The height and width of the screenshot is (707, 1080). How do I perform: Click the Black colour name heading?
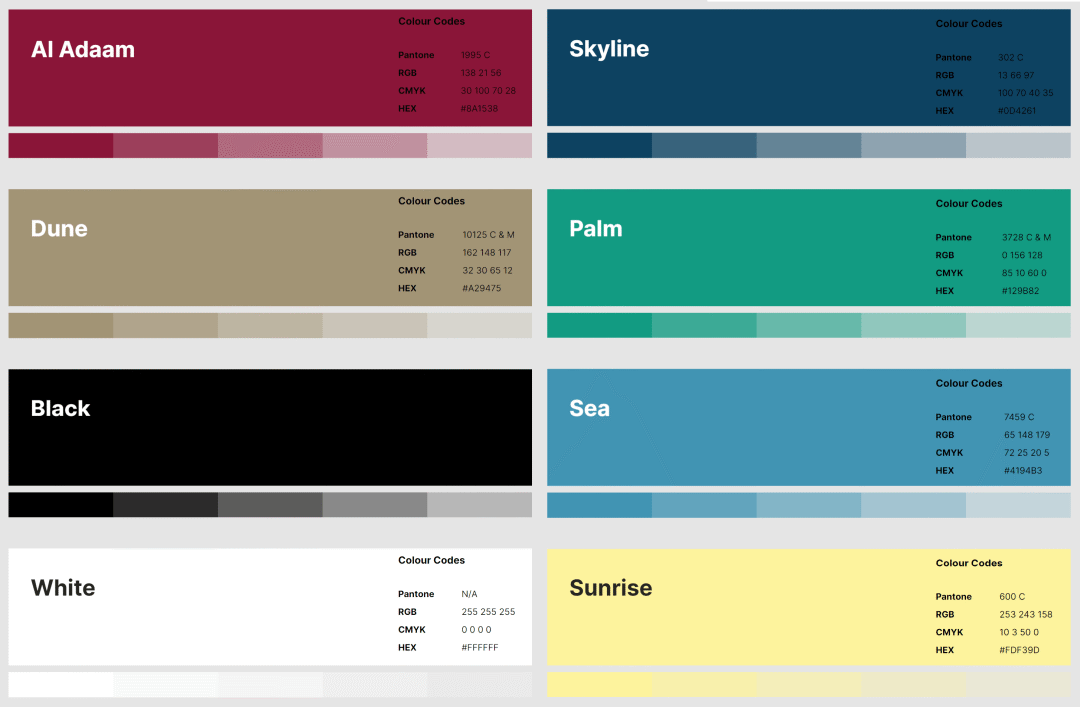[60, 409]
